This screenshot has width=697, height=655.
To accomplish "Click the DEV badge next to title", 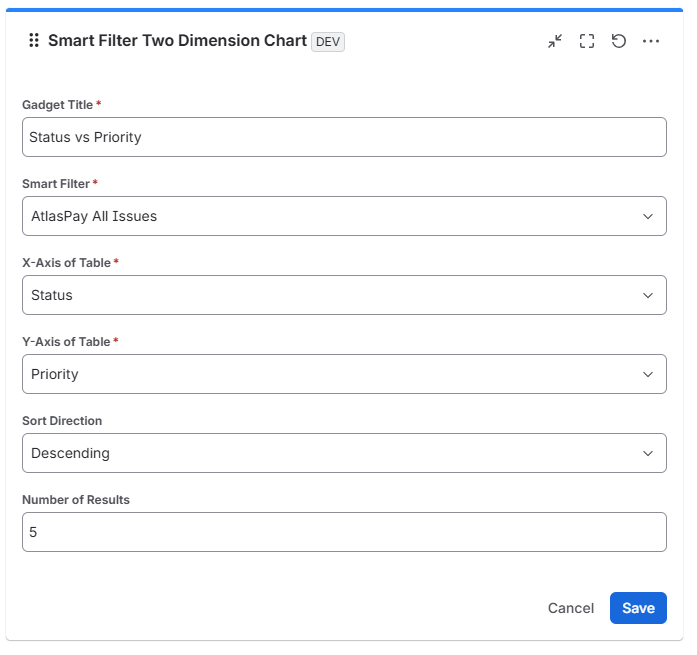I will [328, 42].
